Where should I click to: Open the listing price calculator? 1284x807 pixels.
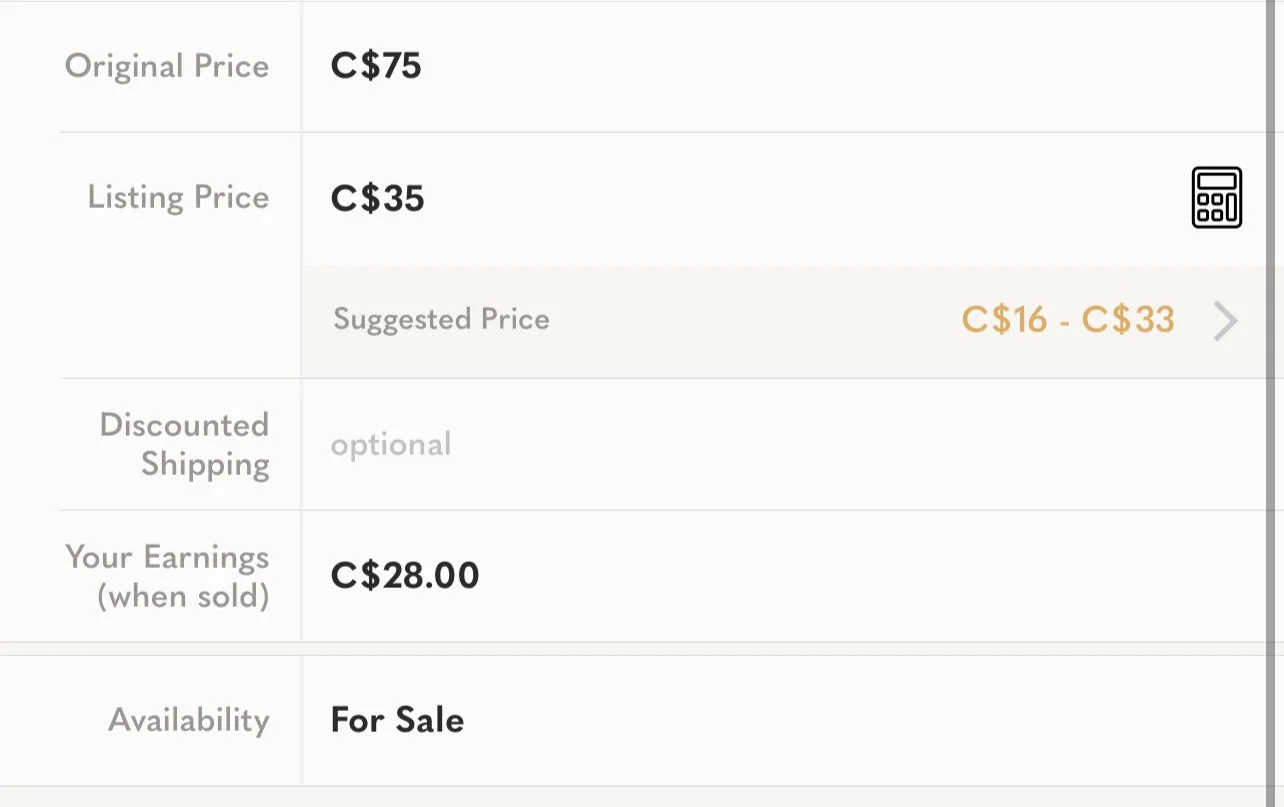1216,197
